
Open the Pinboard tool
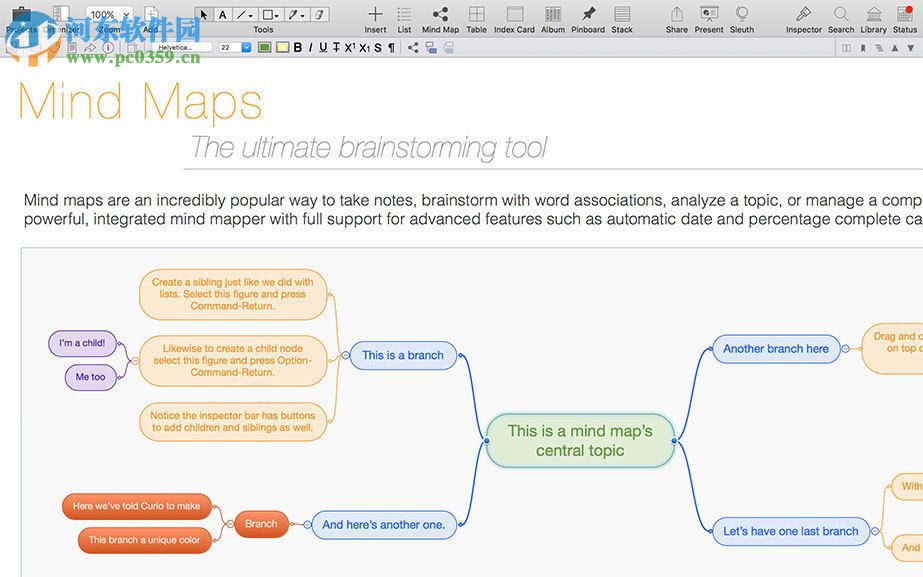(587, 14)
